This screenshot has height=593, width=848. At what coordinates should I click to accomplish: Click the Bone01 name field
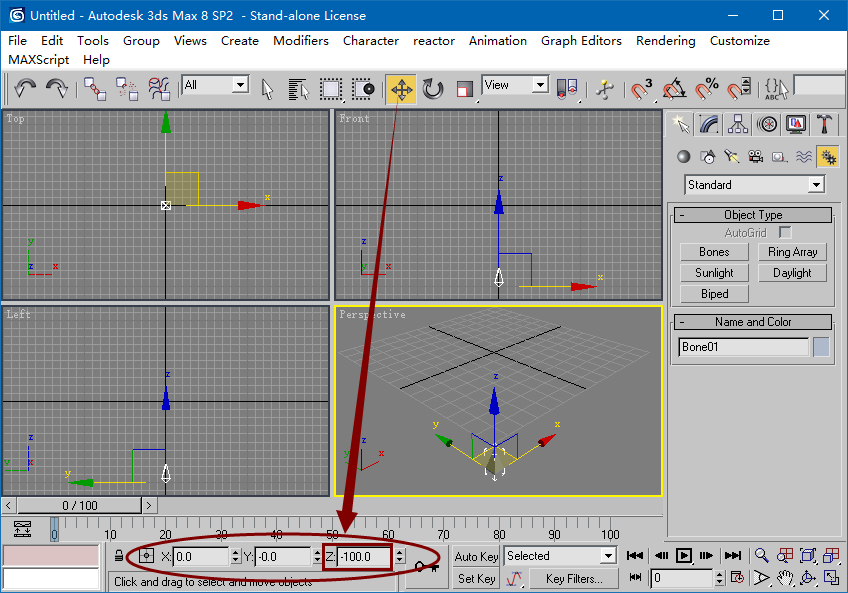pos(743,347)
